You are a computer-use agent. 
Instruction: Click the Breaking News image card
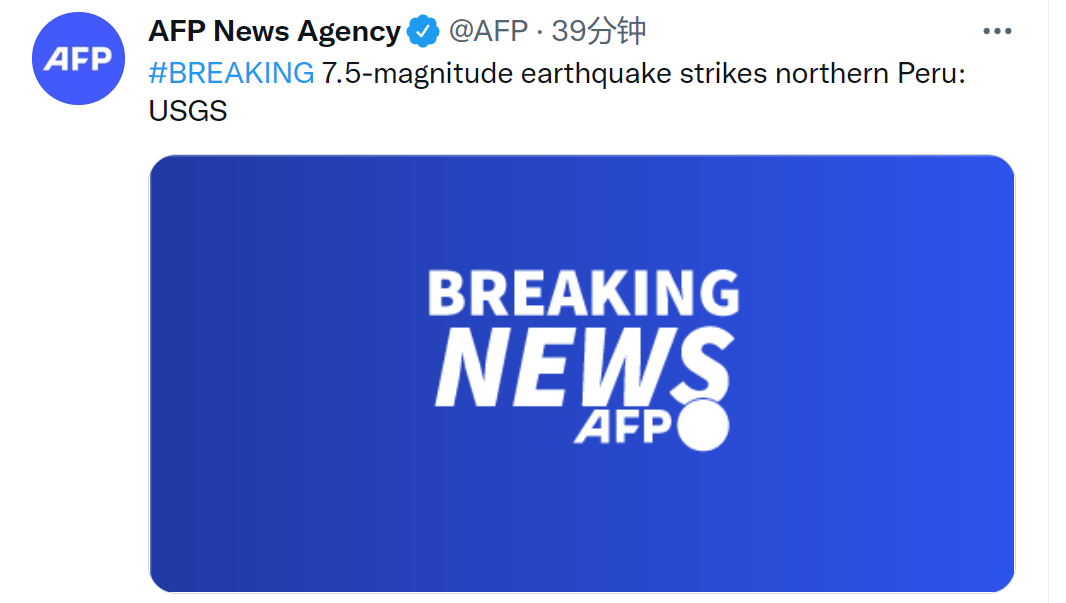pos(581,373)
